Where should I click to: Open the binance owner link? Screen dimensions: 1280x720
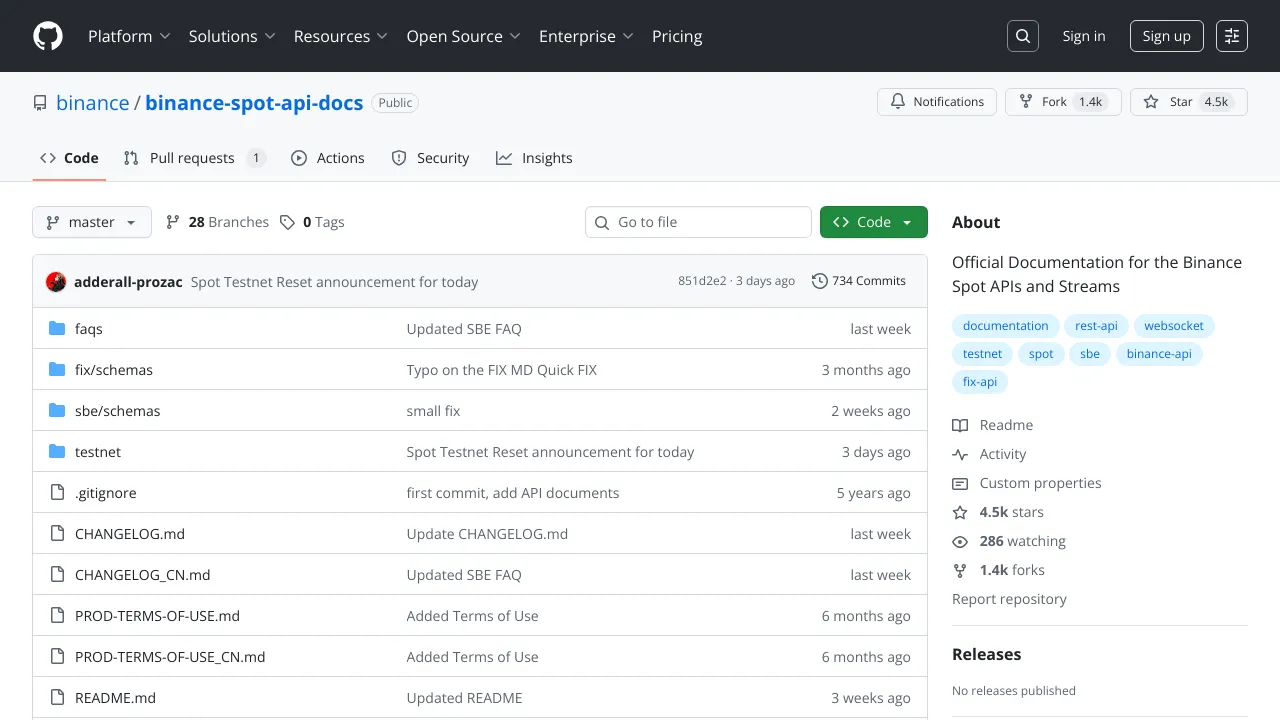point(93,103)
